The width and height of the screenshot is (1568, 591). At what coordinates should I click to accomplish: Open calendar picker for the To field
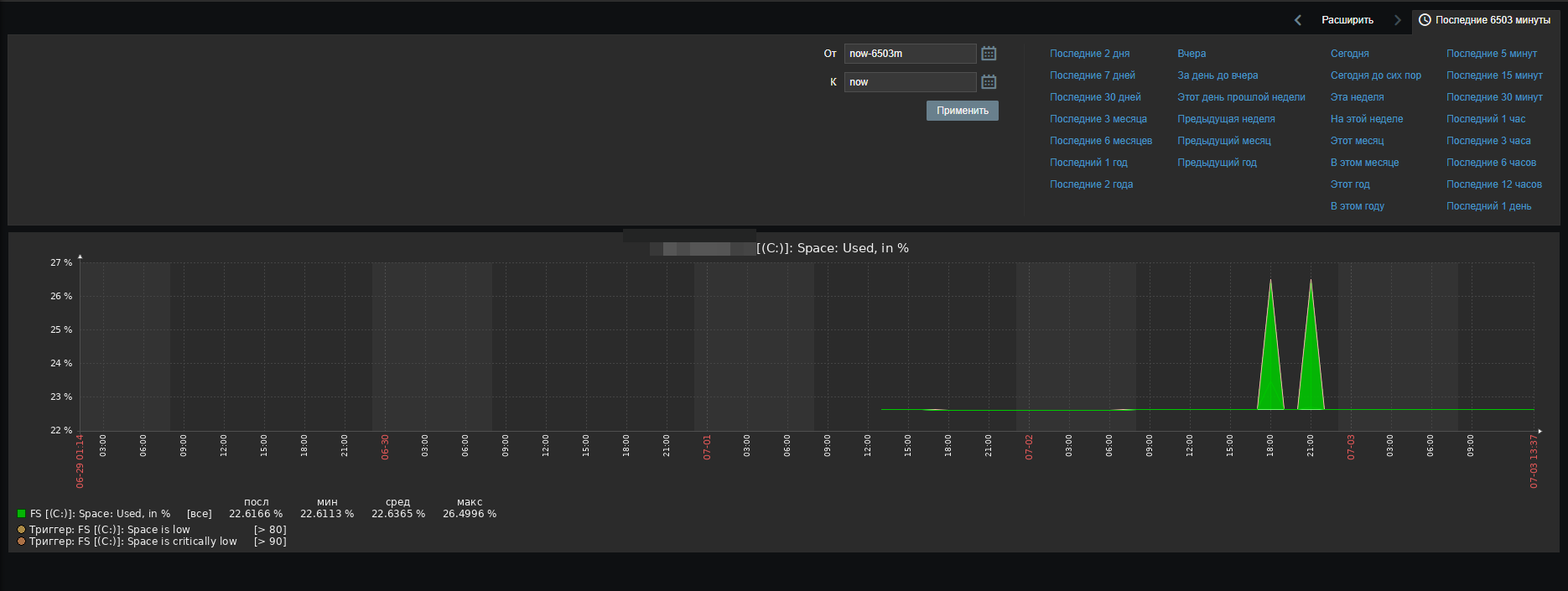989,82
